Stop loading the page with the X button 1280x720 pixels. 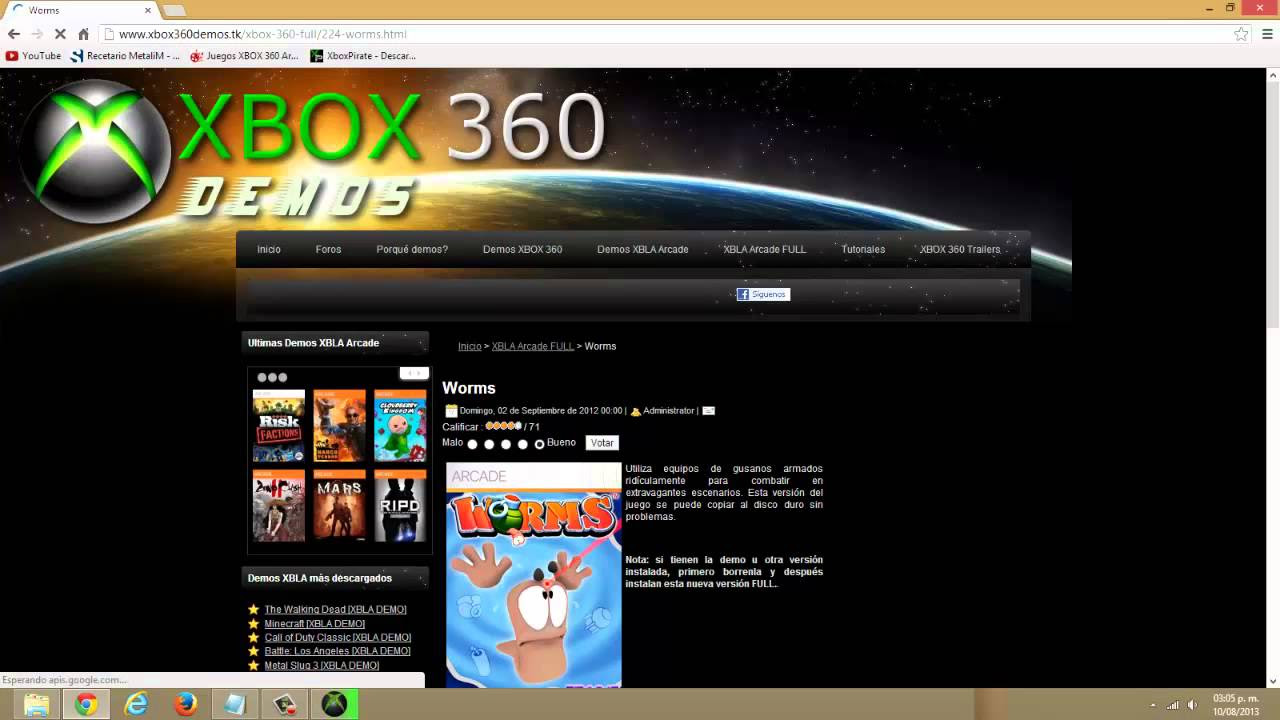pos(60,34)
